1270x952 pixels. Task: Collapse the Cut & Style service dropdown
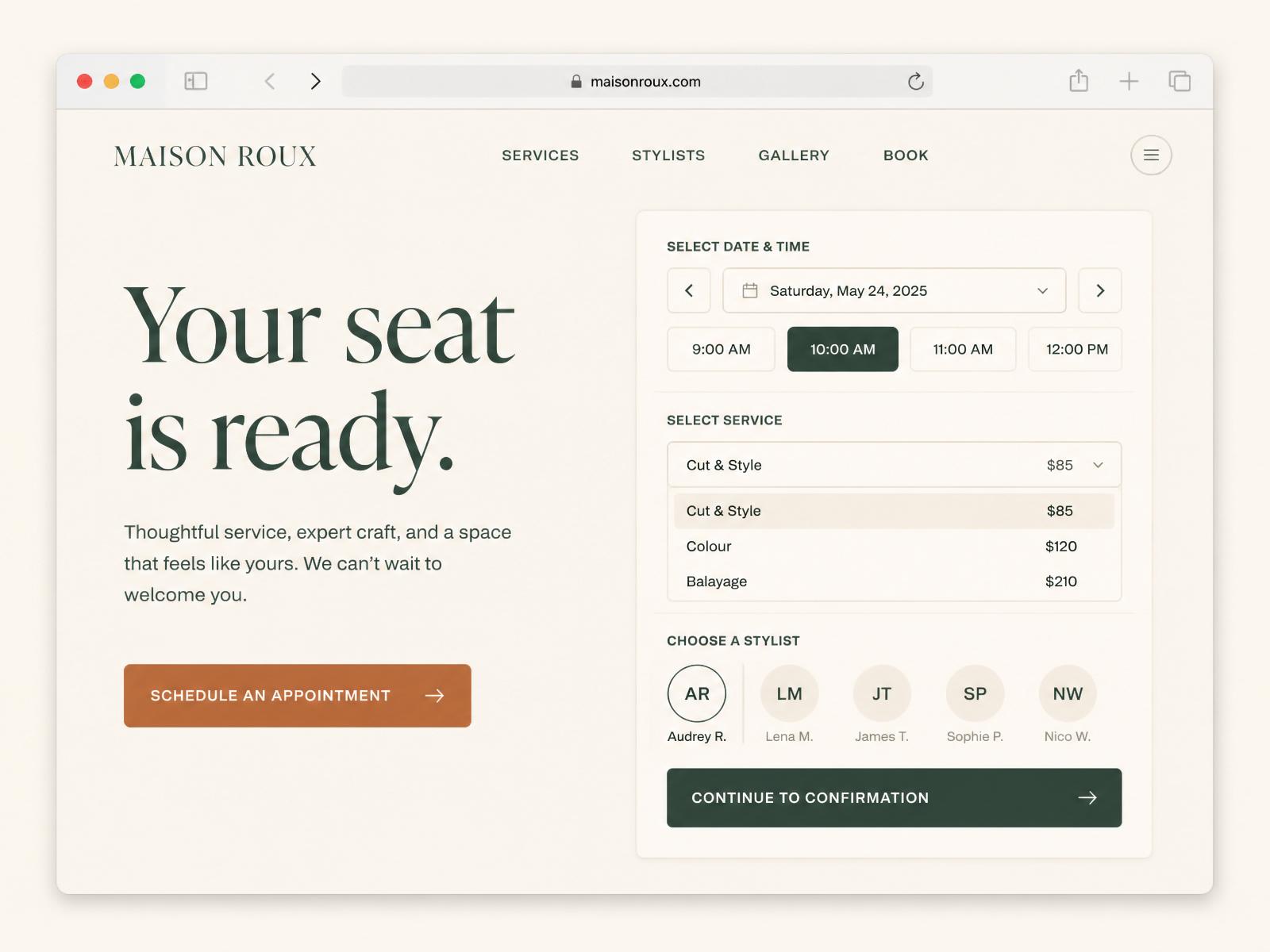(894, 465)
